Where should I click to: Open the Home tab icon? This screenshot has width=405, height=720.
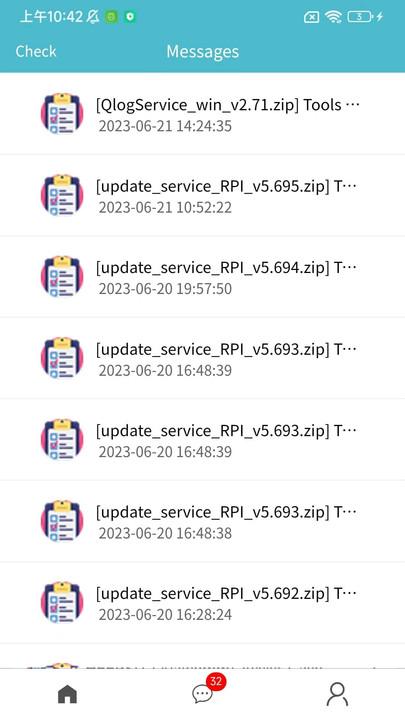(68, 694)
